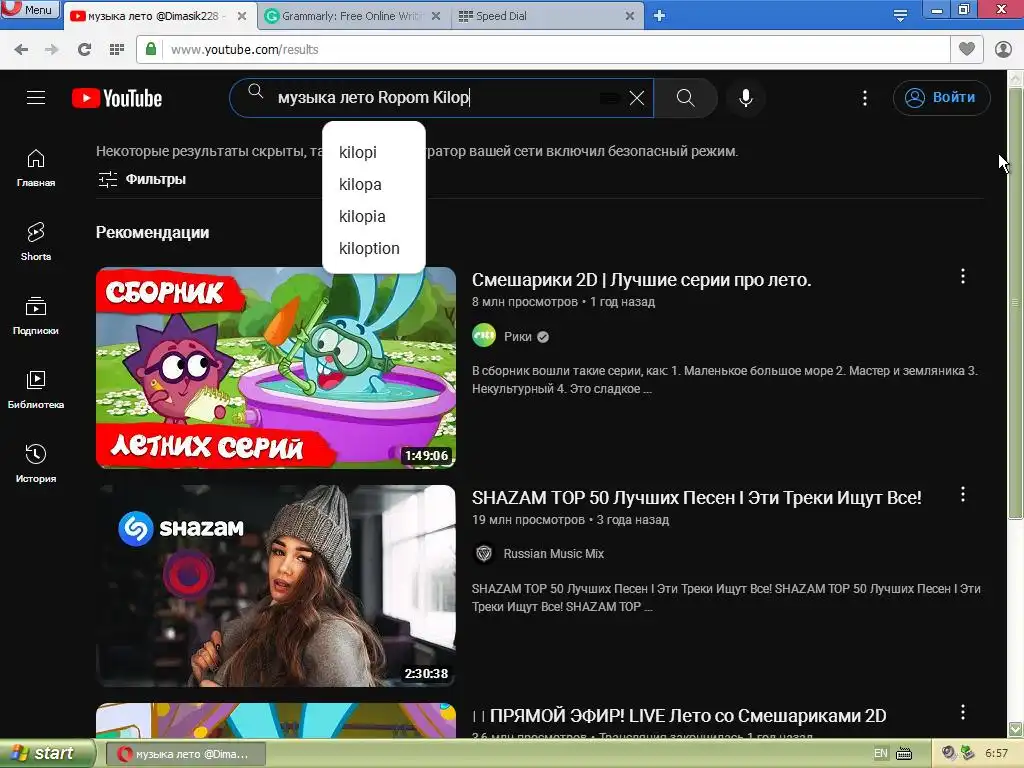Screen dimensions: 1024x768
Task: Open the browser profile account icon
Action: (x=1003, y=49)
